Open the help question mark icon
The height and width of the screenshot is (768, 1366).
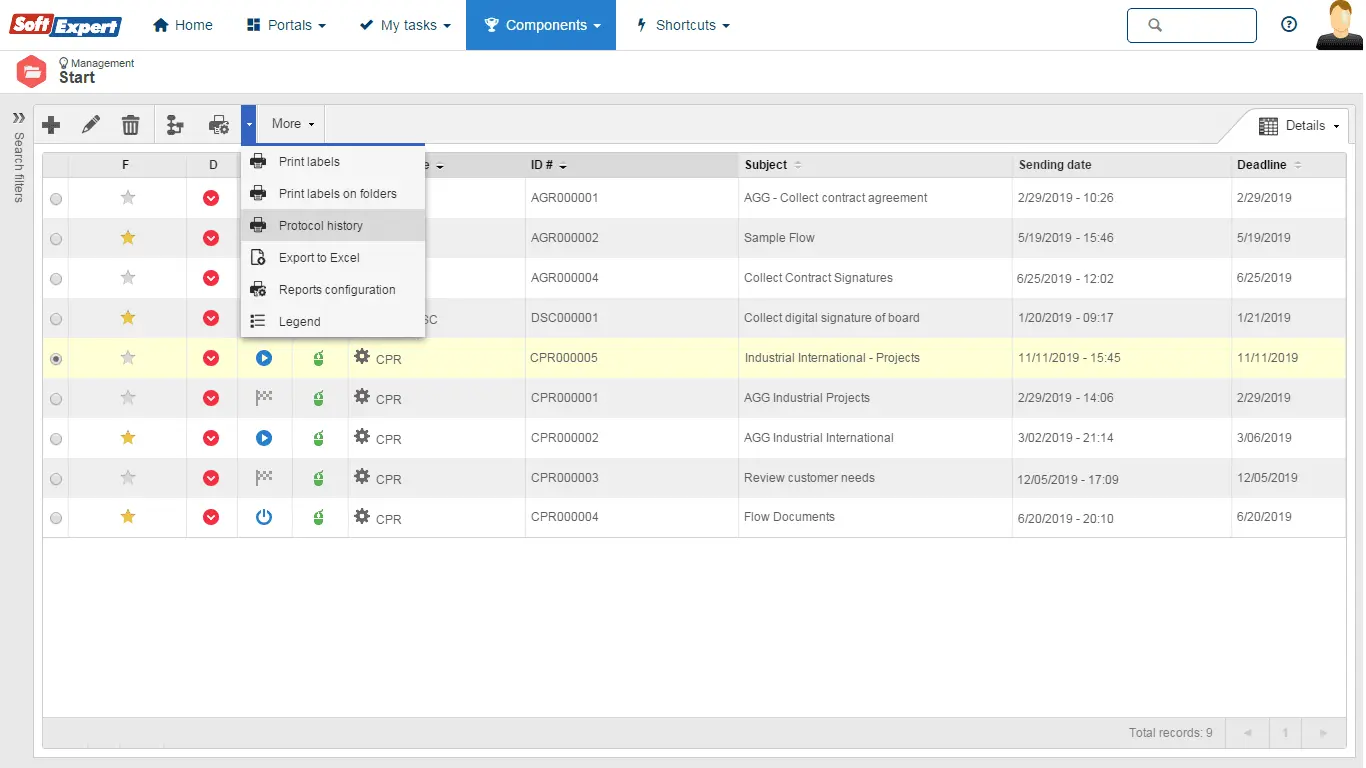point(1289,25)
